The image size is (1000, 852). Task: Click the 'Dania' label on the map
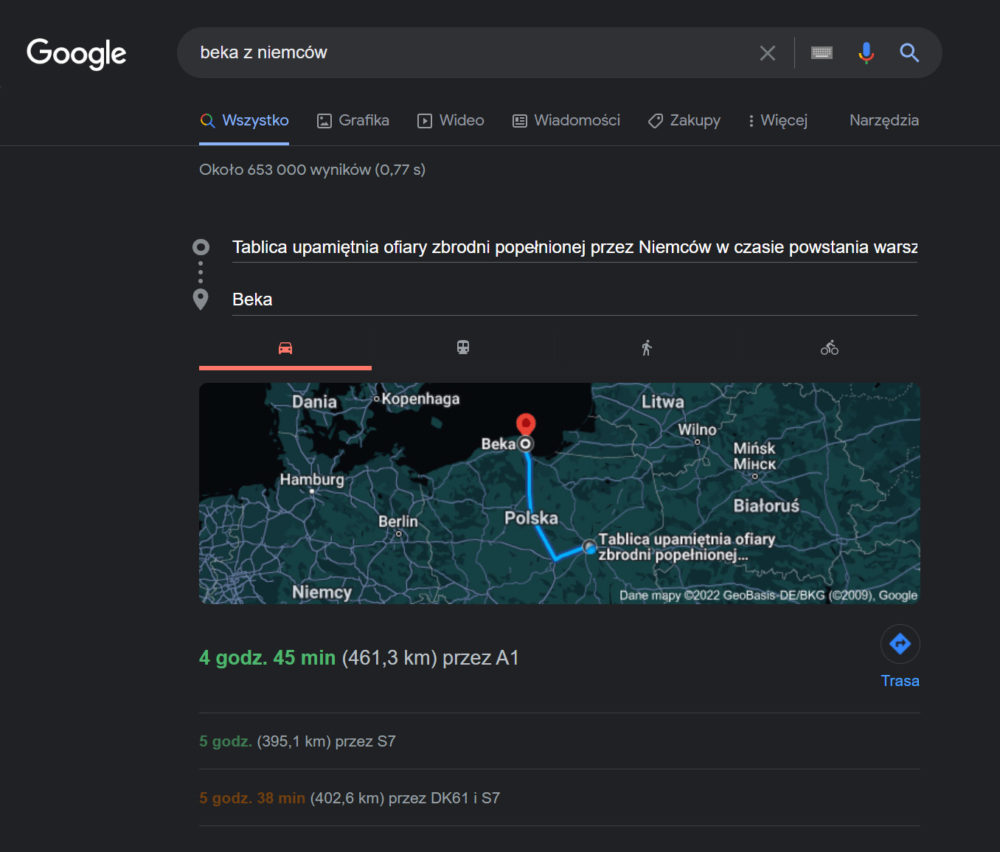tap(314, 402)
